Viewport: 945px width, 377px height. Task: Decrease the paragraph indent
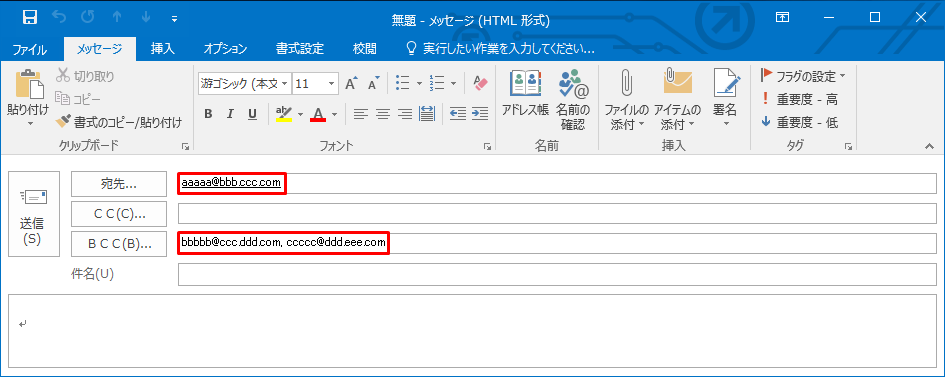coord(458,114)
